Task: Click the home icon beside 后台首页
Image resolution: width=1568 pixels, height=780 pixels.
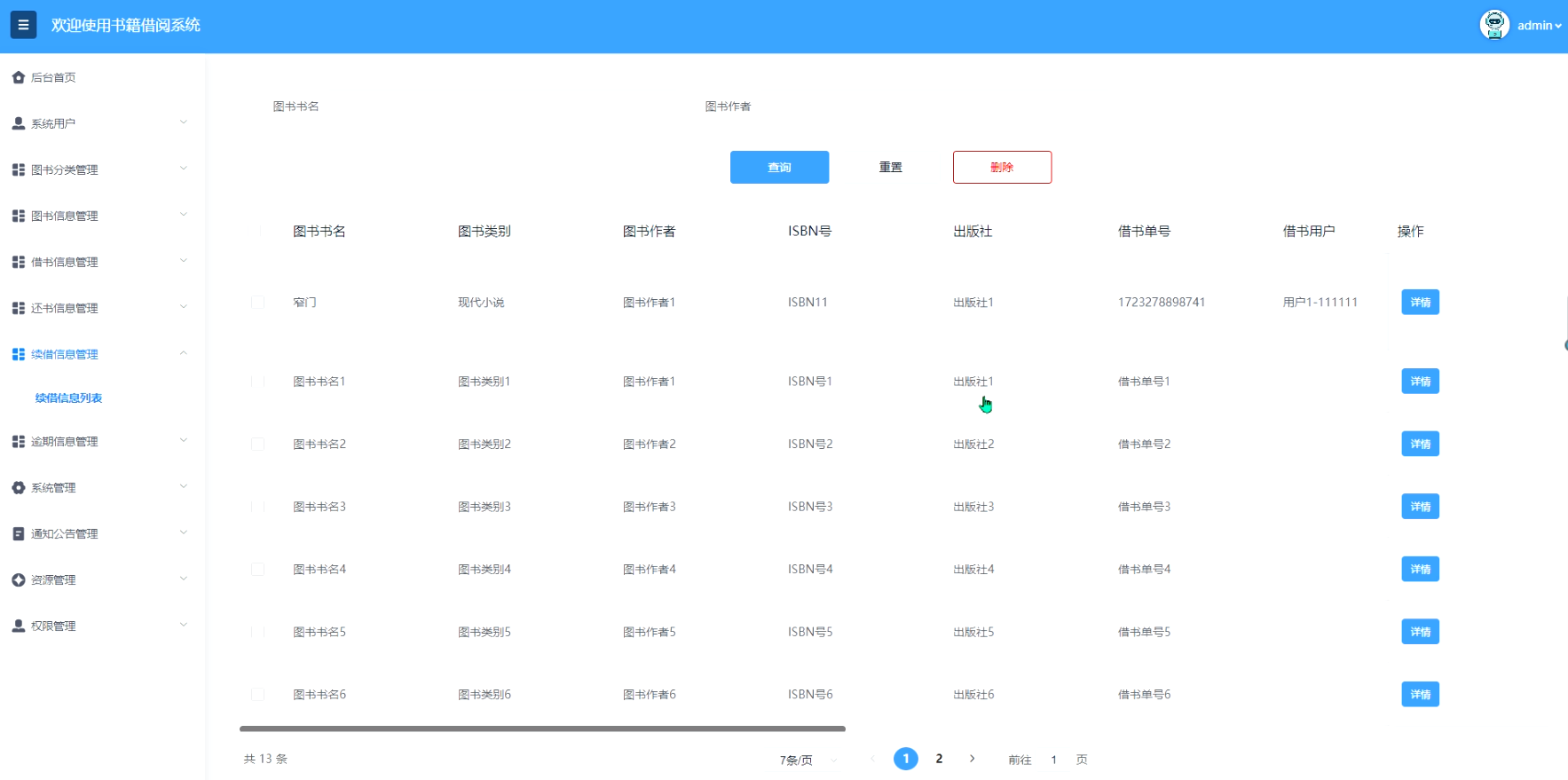Action: click(19, 77)
